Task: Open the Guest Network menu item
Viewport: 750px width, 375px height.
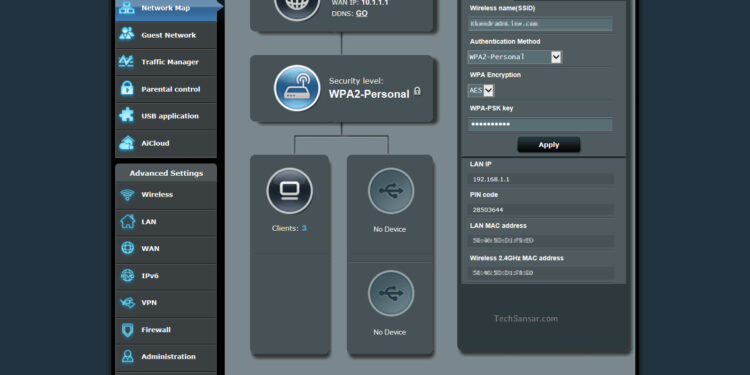Action: click(166, 35)
